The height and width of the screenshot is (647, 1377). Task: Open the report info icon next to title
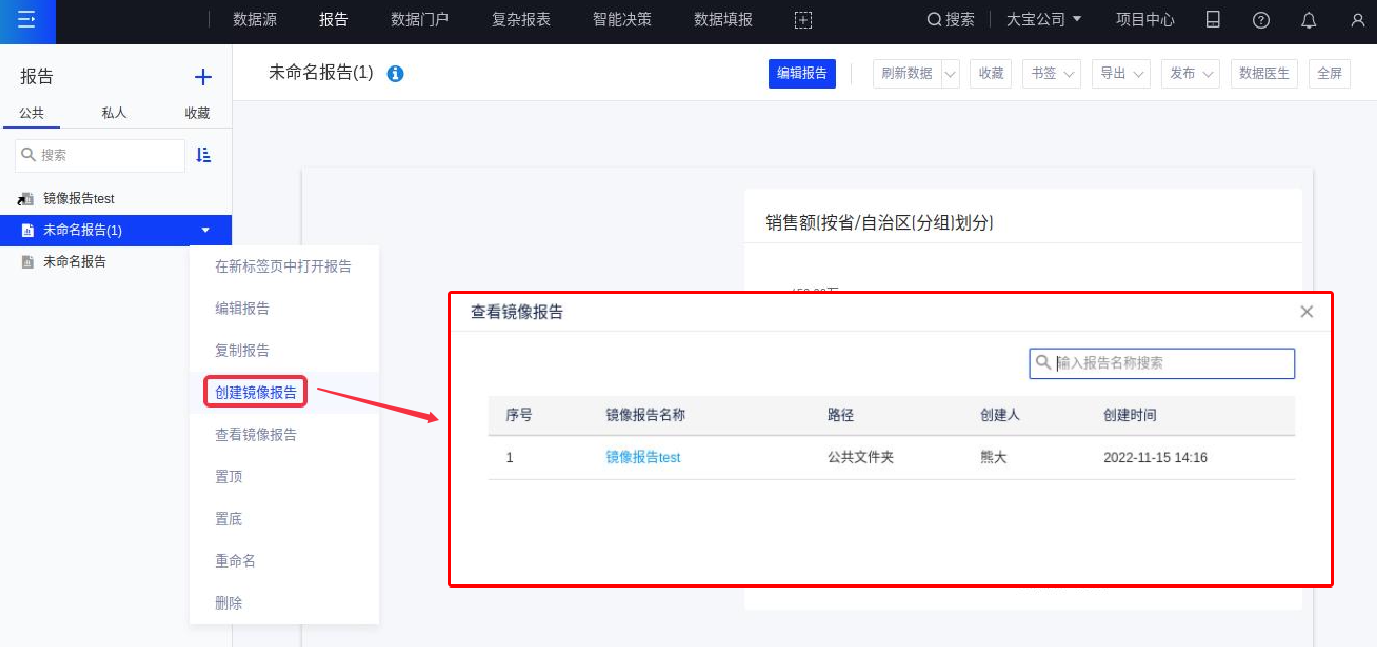[x=395, y=73]
